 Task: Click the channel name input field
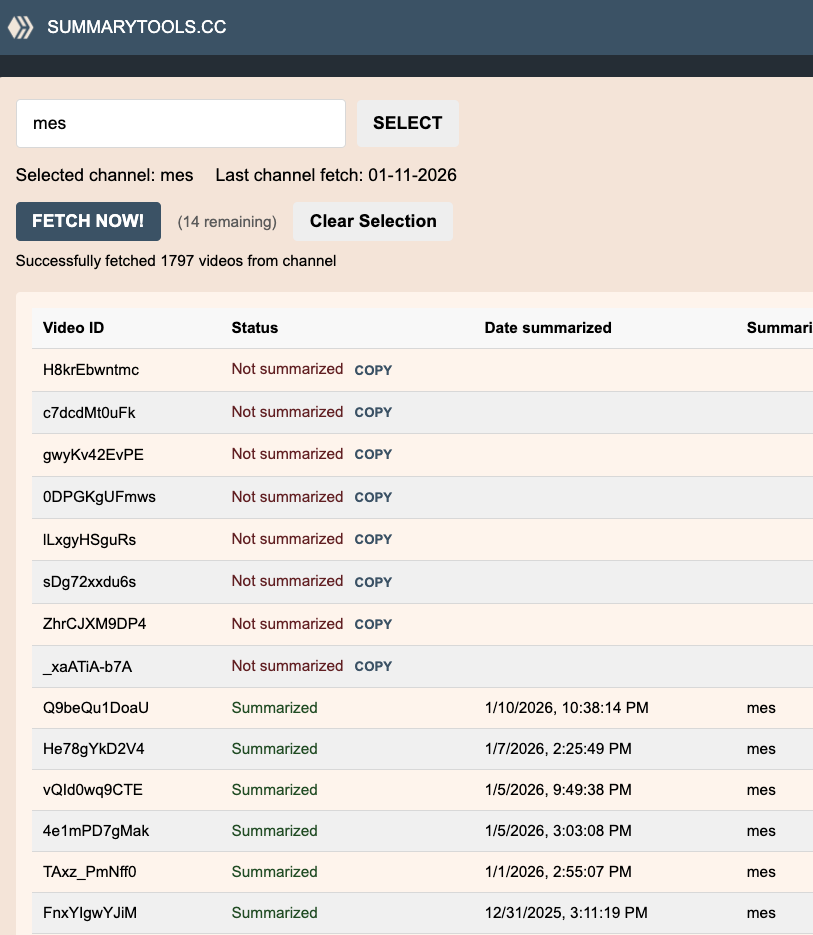[181, 124]
